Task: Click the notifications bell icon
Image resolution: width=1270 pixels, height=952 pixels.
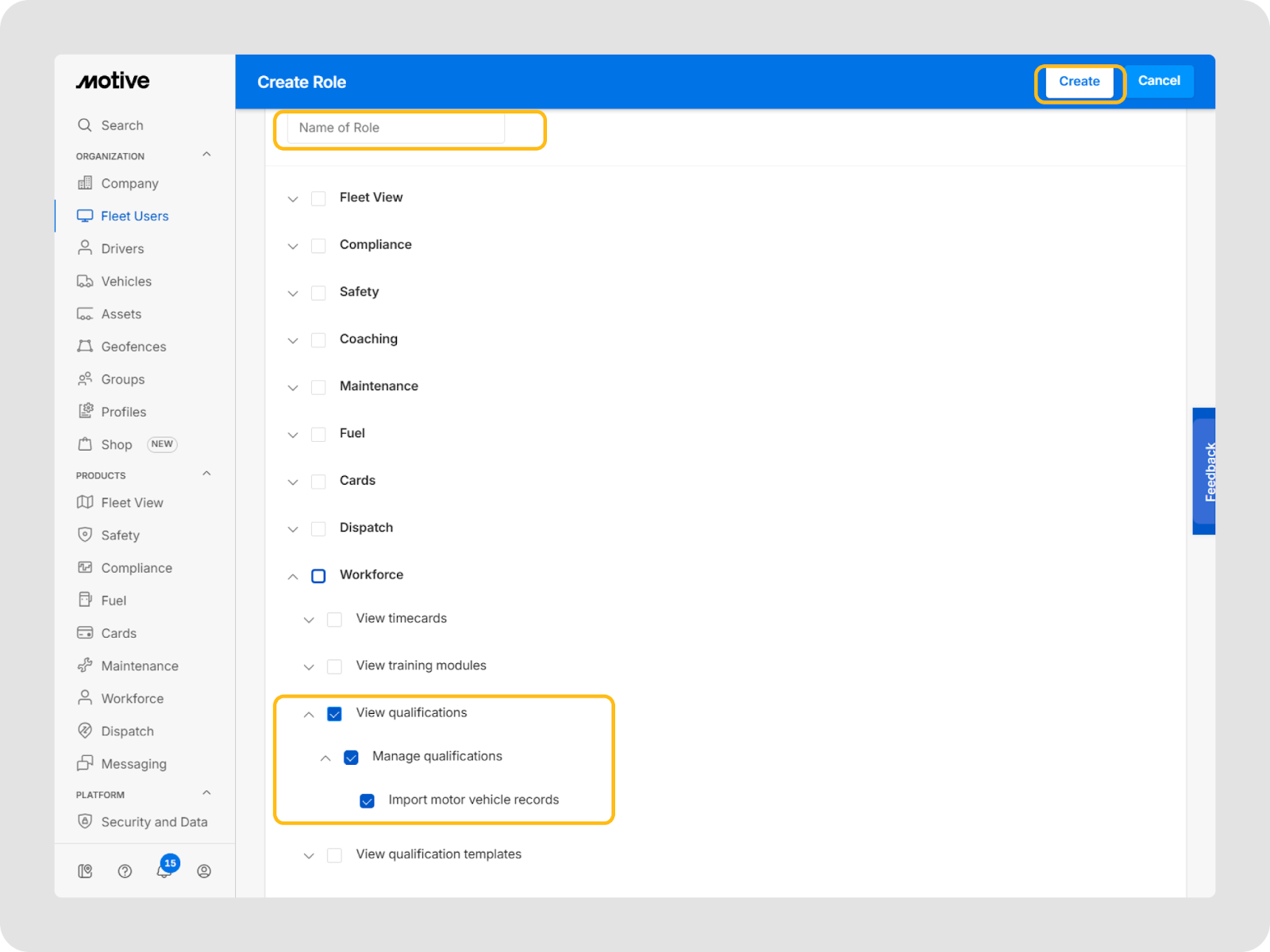Action: click(164, 871)
